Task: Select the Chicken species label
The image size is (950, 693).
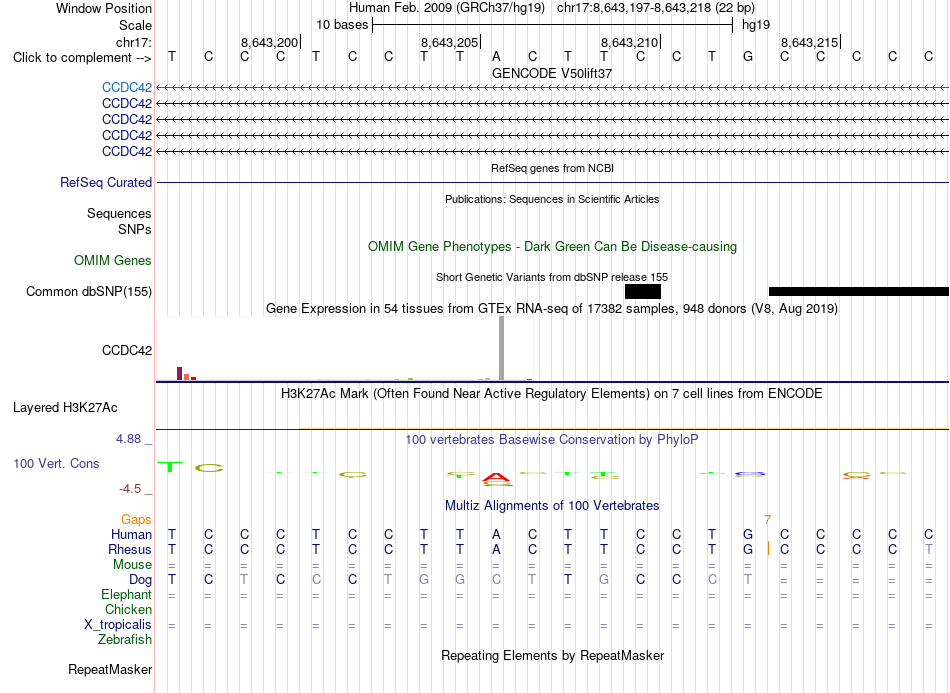Action: pyautogui.click(x=128, y=609)
